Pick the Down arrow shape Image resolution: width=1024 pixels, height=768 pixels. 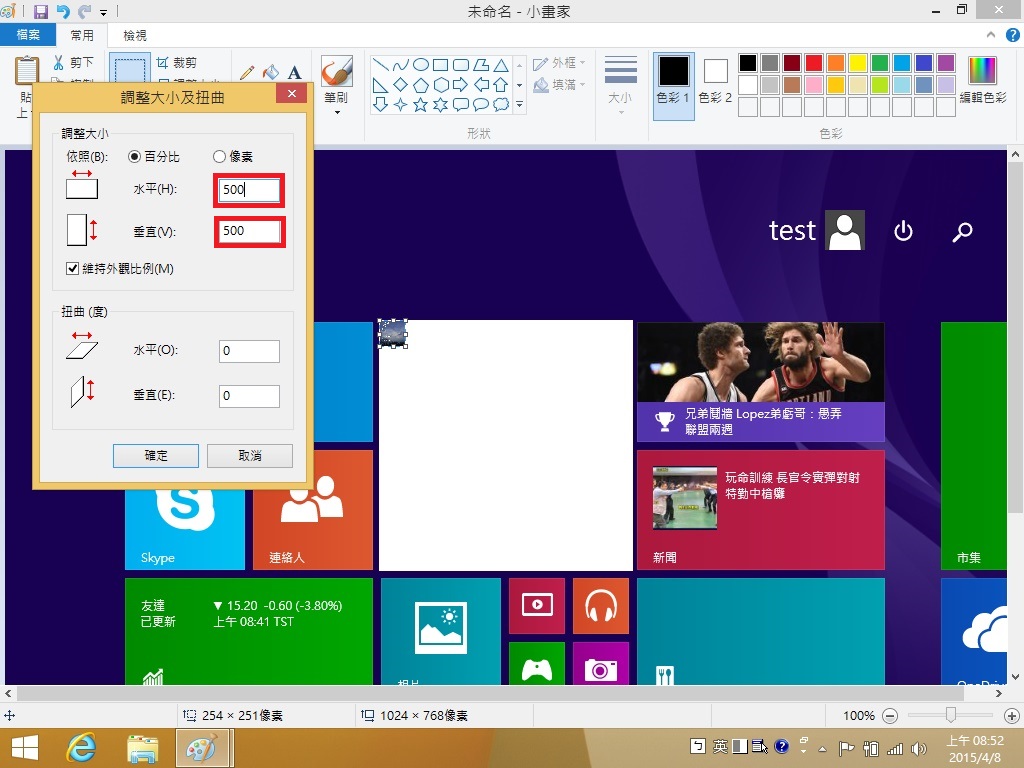pos(380,104)
